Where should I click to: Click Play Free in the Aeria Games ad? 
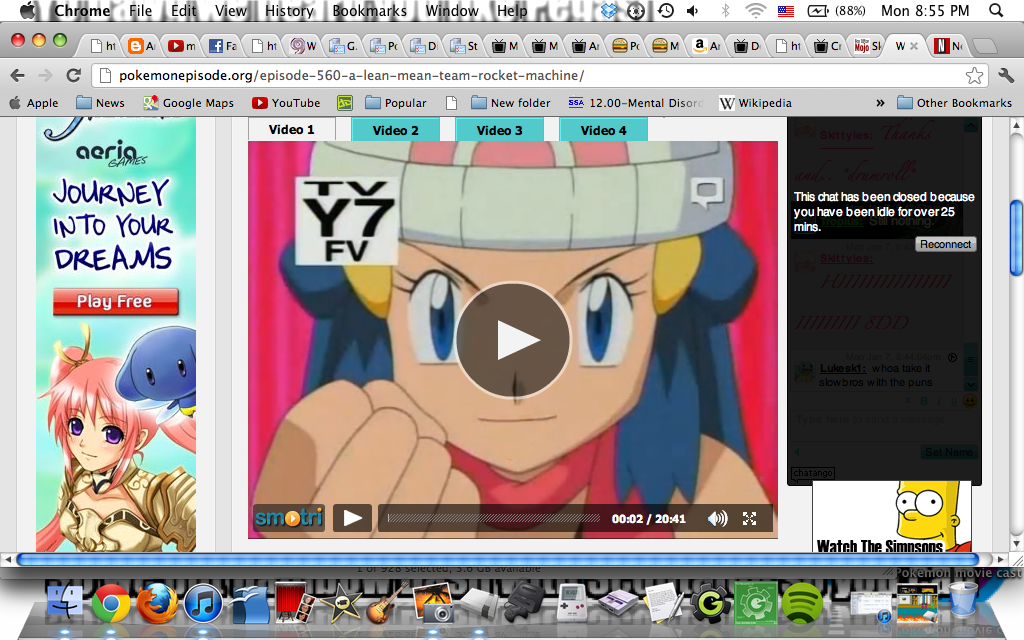click(115, 302)
